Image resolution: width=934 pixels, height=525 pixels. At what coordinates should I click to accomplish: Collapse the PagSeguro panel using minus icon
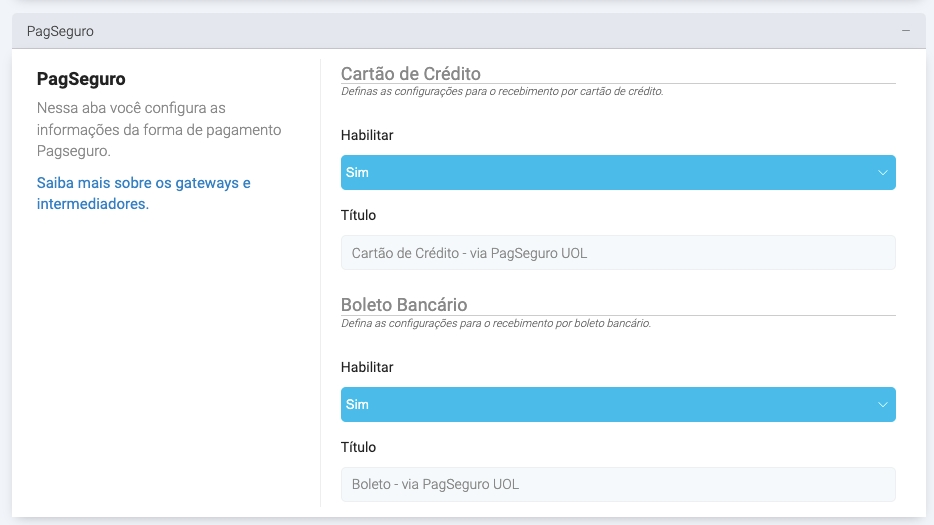coord(906,31)
